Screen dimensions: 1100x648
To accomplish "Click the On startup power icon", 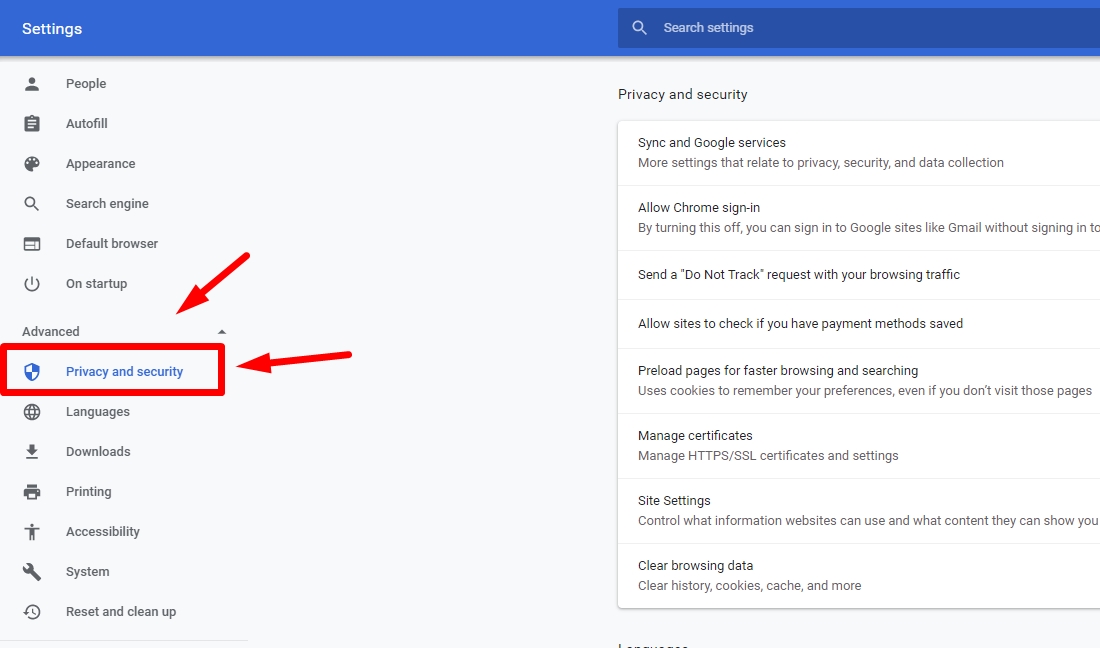I will pos(32,284).
